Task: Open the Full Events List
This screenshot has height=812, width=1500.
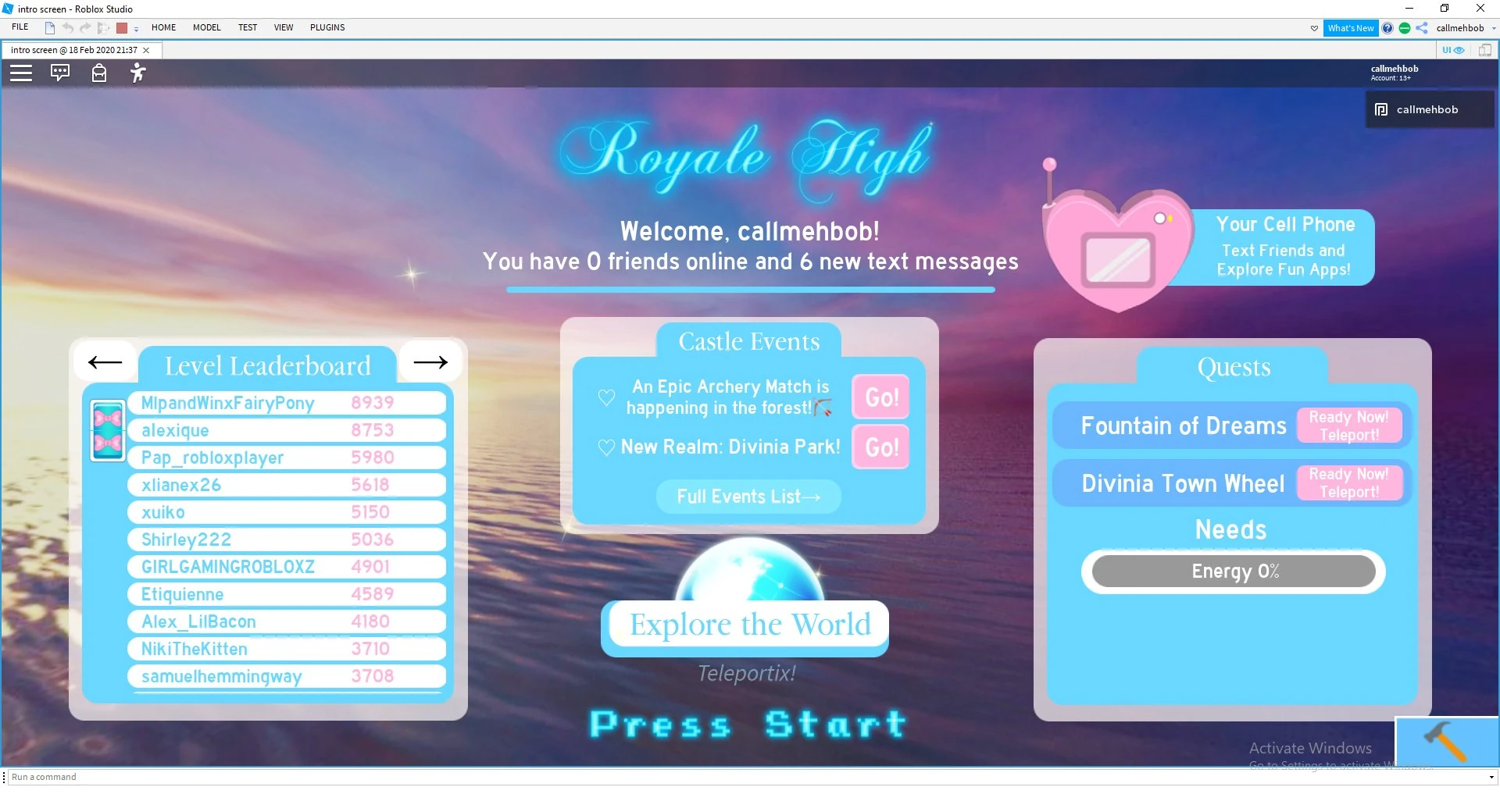Action: coord(747,497)
